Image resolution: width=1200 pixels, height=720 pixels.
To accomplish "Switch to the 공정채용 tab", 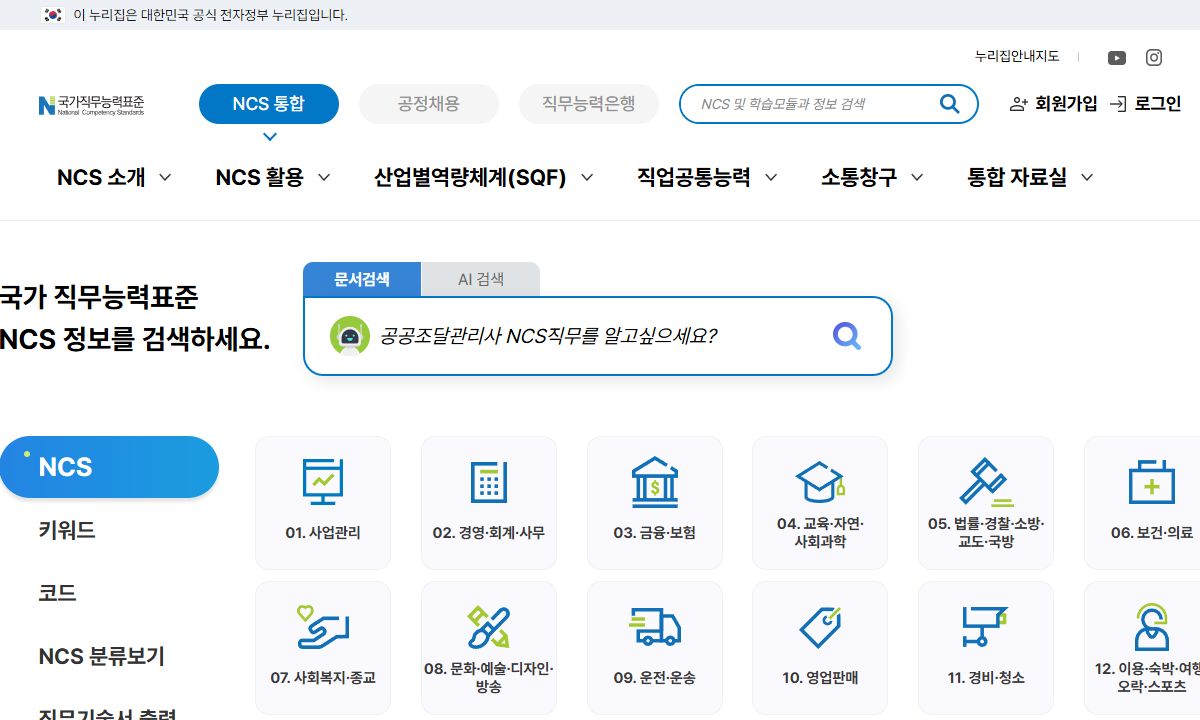I will 429,104.
